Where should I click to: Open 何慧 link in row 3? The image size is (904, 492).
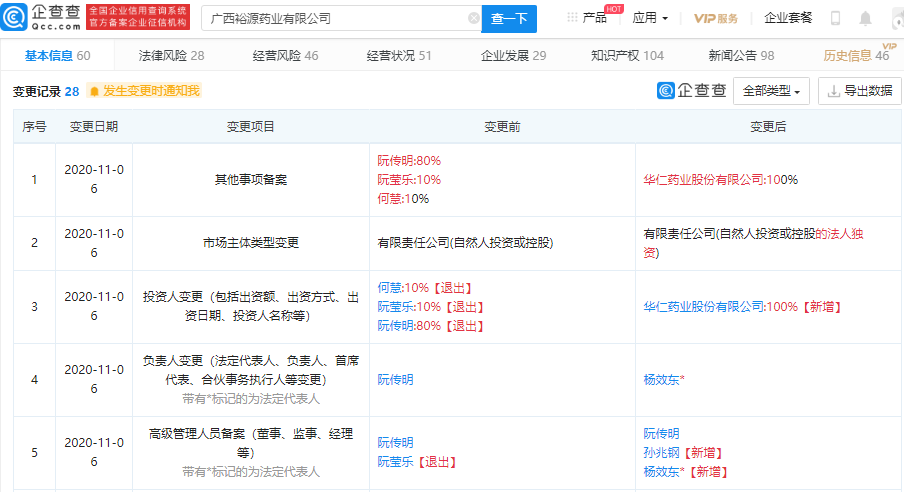(x=389, y=287)
